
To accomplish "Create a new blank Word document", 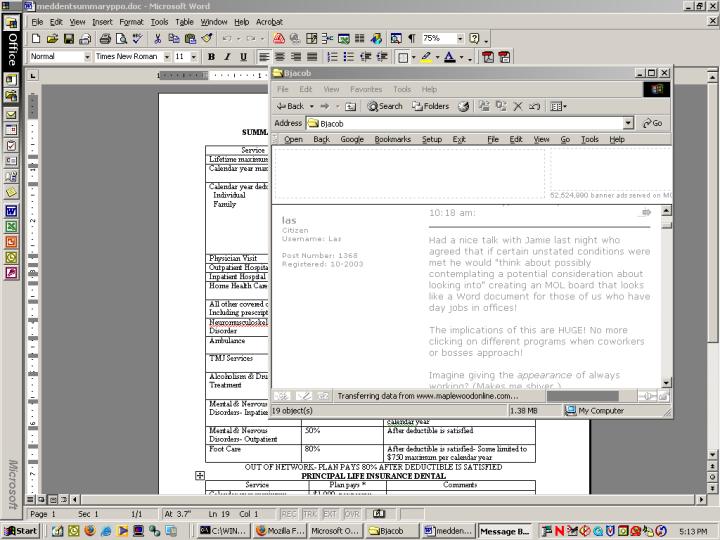I will tap(36, 39).
